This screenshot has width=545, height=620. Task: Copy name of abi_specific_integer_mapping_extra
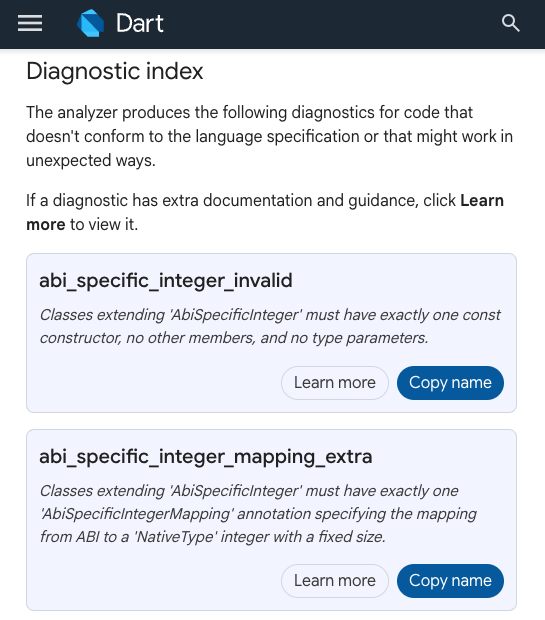point(450,581)
